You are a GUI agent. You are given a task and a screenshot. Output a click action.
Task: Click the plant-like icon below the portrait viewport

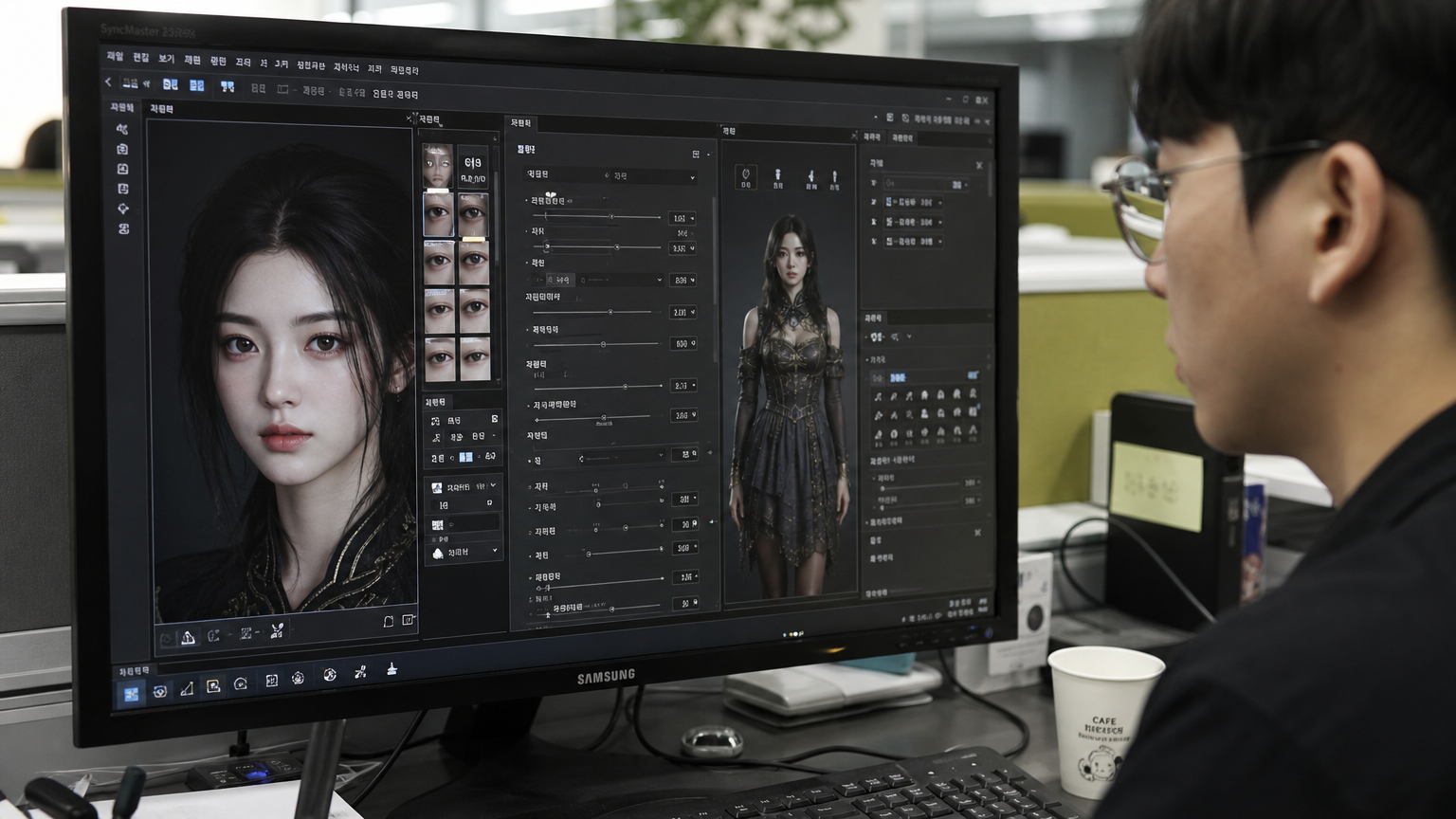(x=277, y=630)
